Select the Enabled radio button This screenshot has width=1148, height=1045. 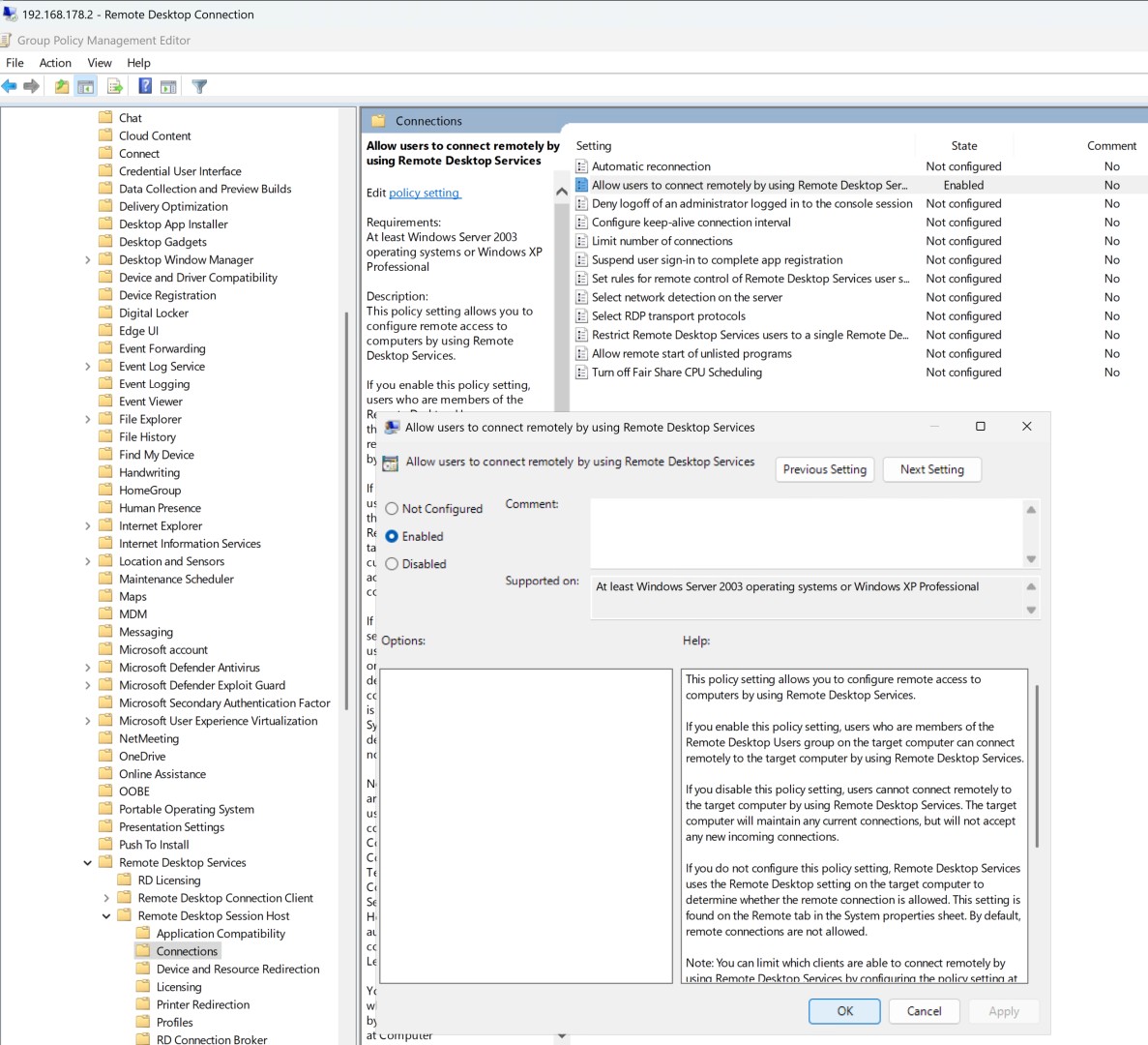click(392, 536)
